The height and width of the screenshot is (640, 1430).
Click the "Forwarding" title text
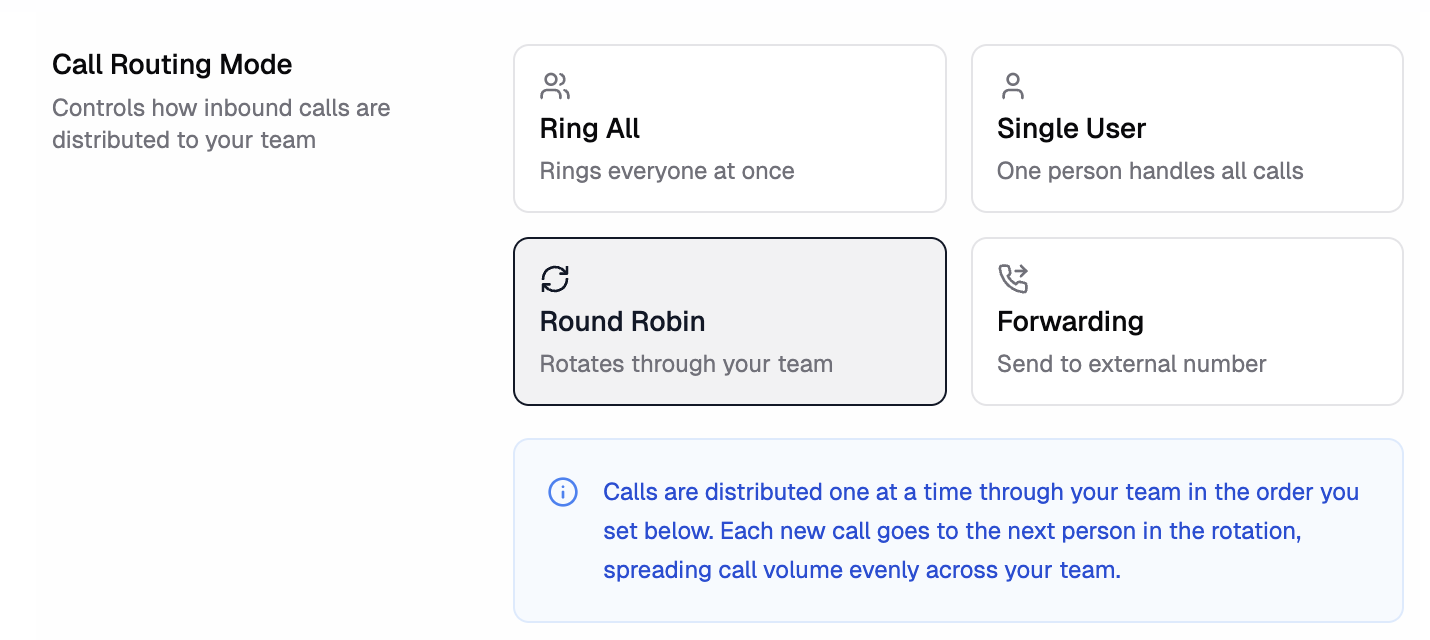coord(1070,322)
